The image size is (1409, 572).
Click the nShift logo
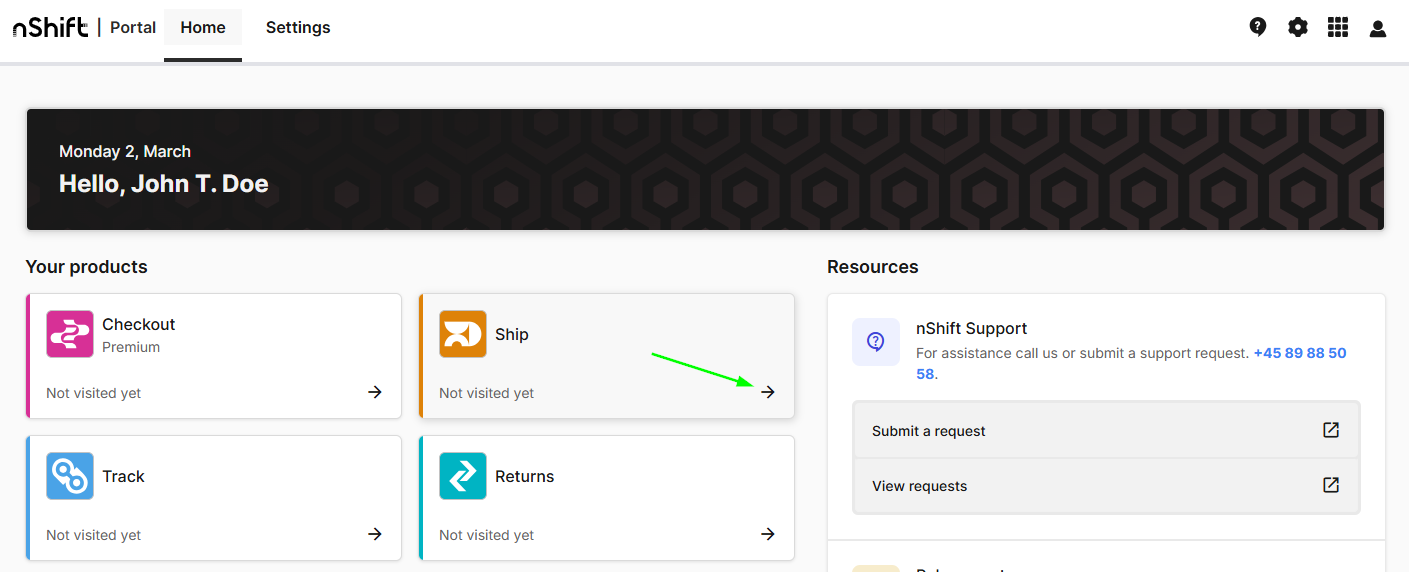click(50, 27)
